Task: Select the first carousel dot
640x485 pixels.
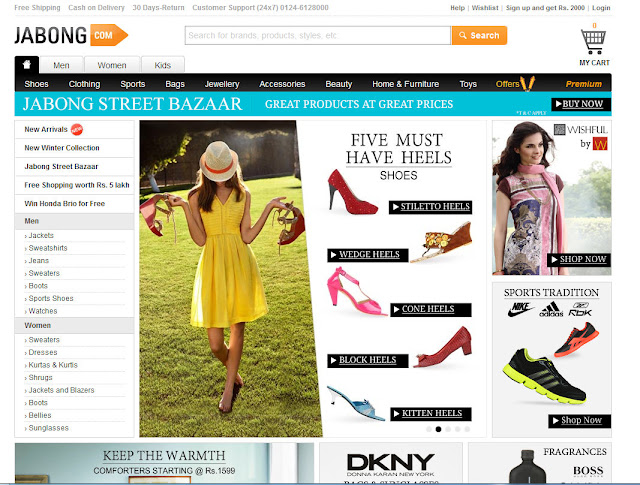Action: pyautogui.click(x=429, y=429)
